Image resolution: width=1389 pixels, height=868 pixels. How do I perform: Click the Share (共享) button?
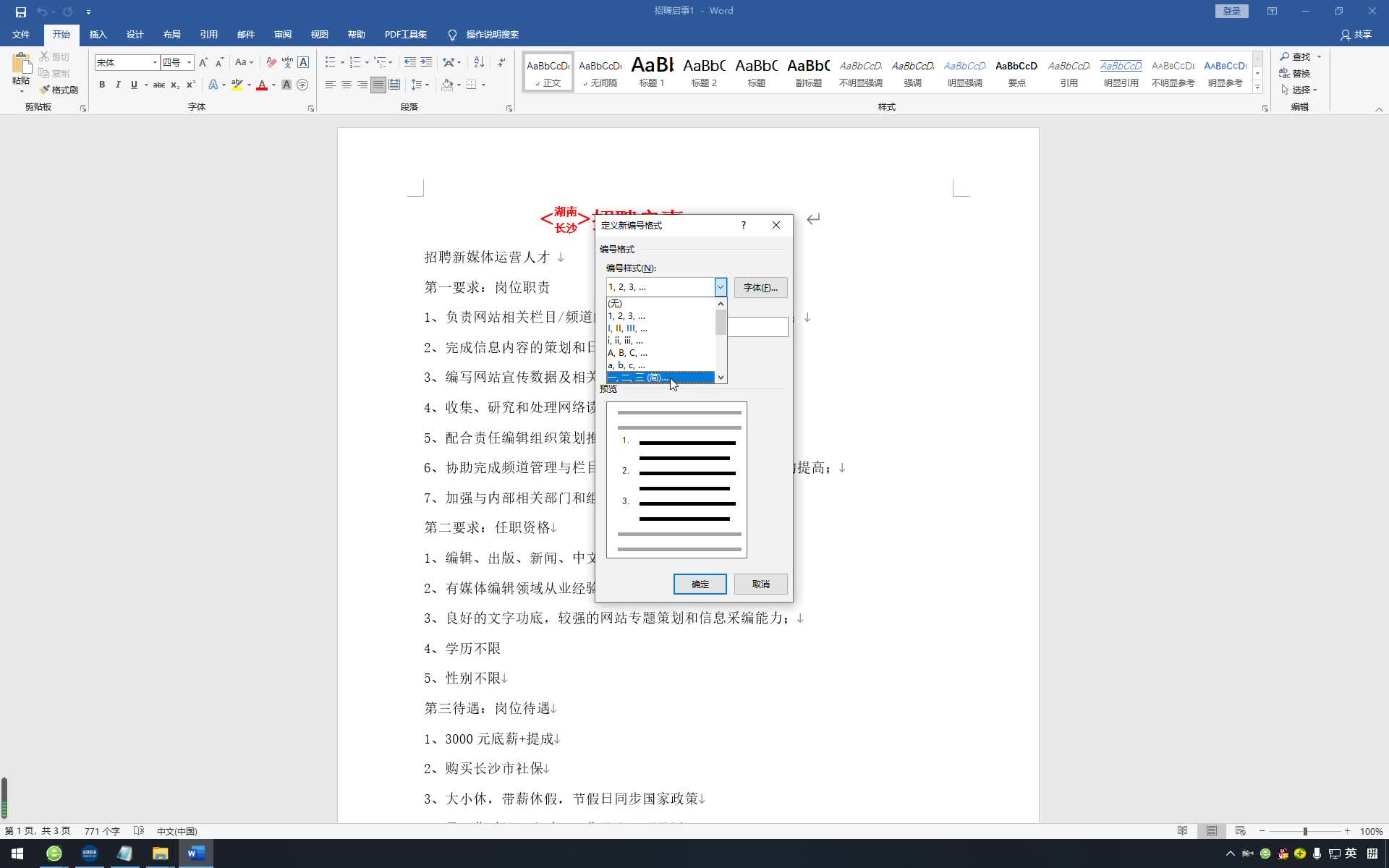[x=1356, y=35]
